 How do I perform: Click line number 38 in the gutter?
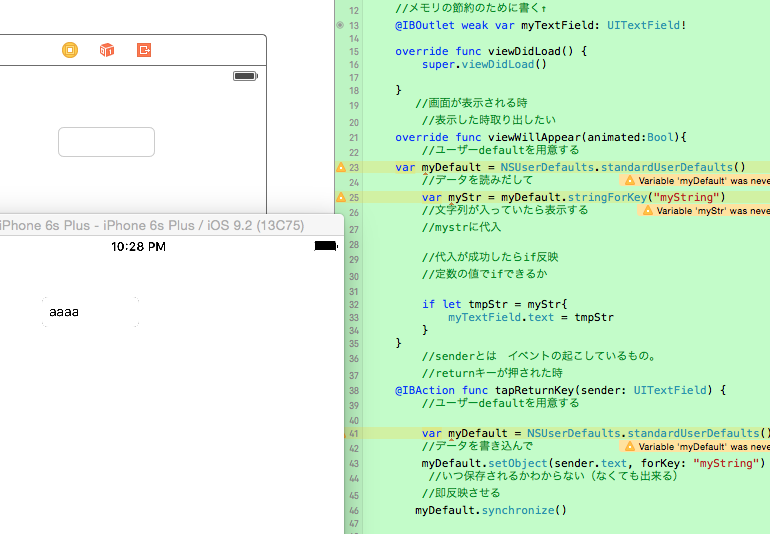click(x=354, y=391)
